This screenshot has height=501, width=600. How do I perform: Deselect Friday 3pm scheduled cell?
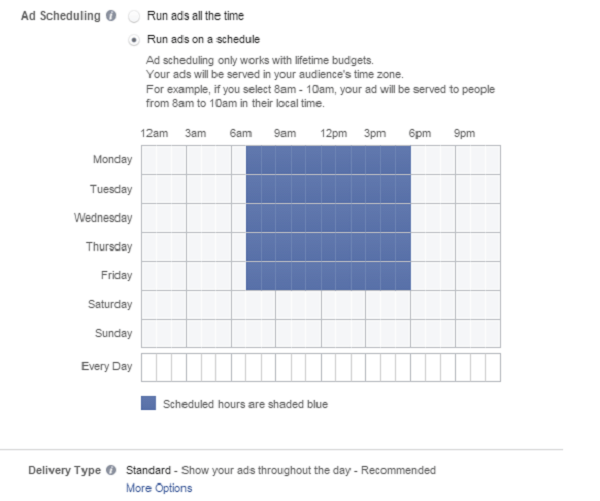(x=373, y=276)
